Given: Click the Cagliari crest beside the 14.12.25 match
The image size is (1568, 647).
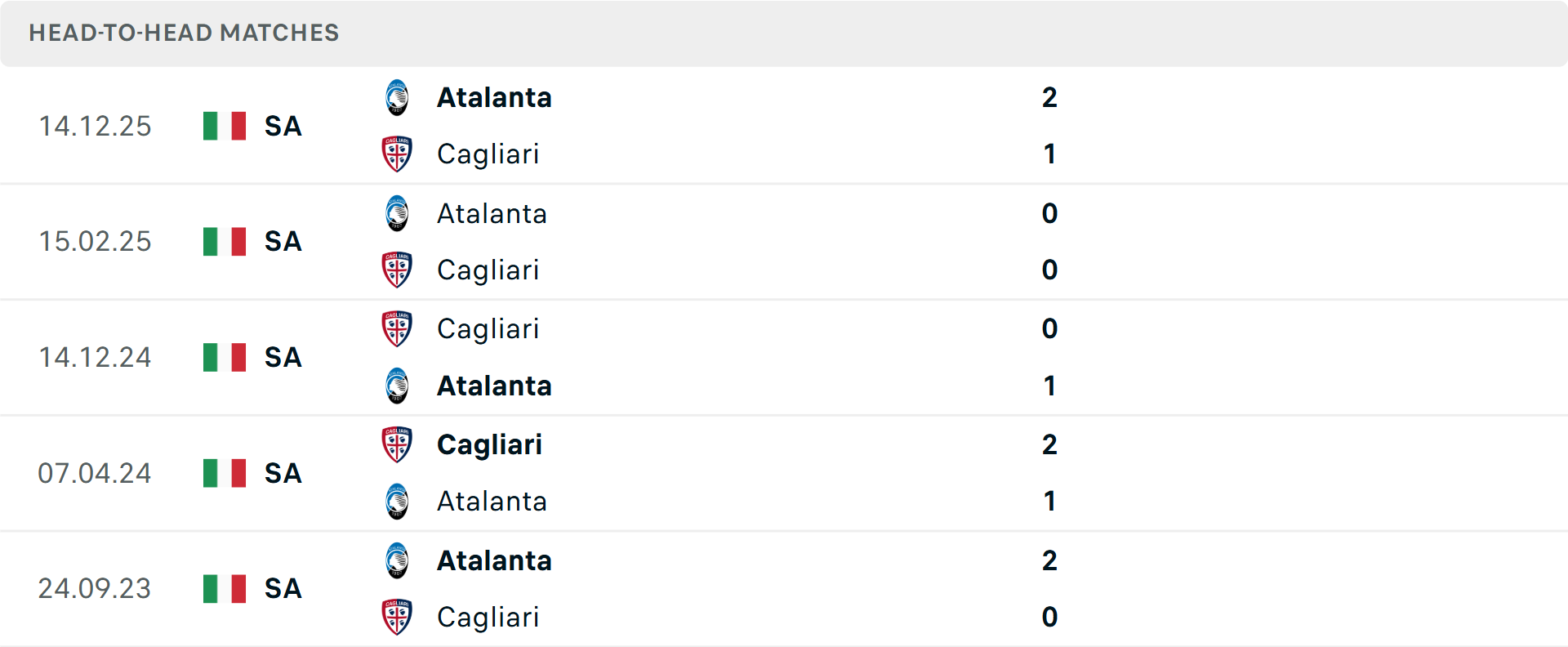Looking at the screenshot, I should click(398, 154).
